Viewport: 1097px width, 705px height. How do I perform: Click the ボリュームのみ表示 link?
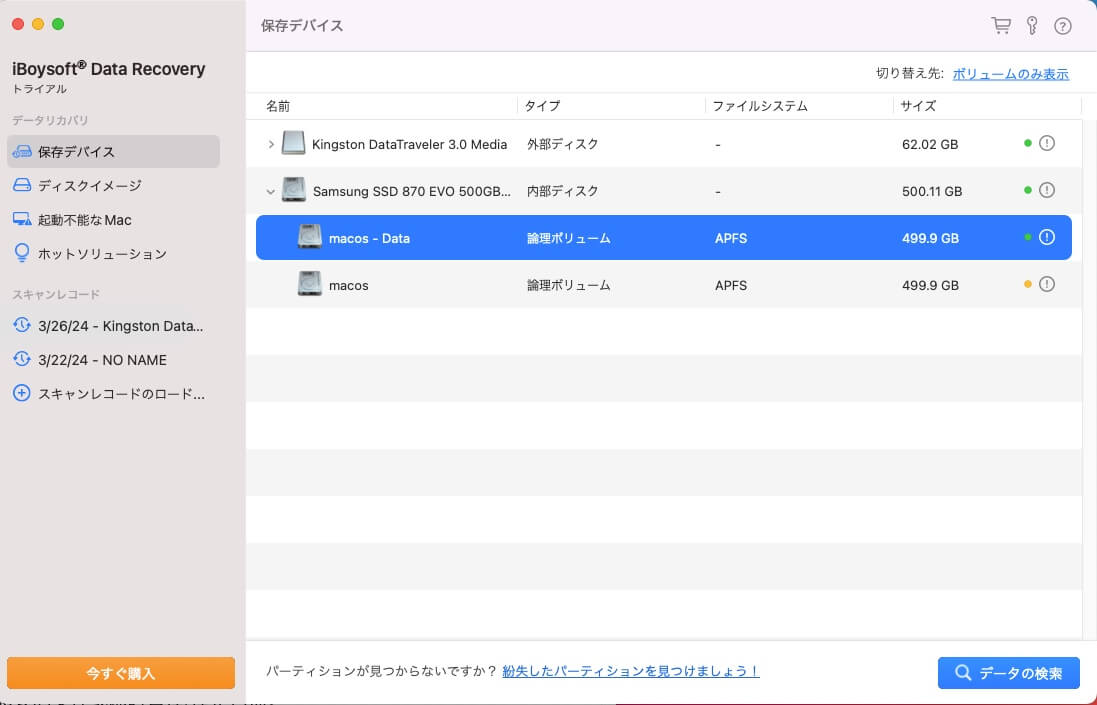[x=1011, y=73]
